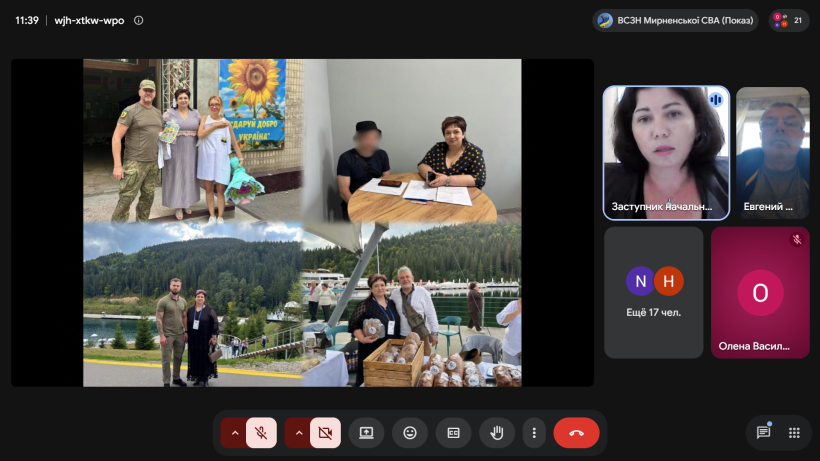Expand audio settings chevron next to microphone
Viewport: 820px width, 461px height.
pyautogui.click(x=235, y=433)
